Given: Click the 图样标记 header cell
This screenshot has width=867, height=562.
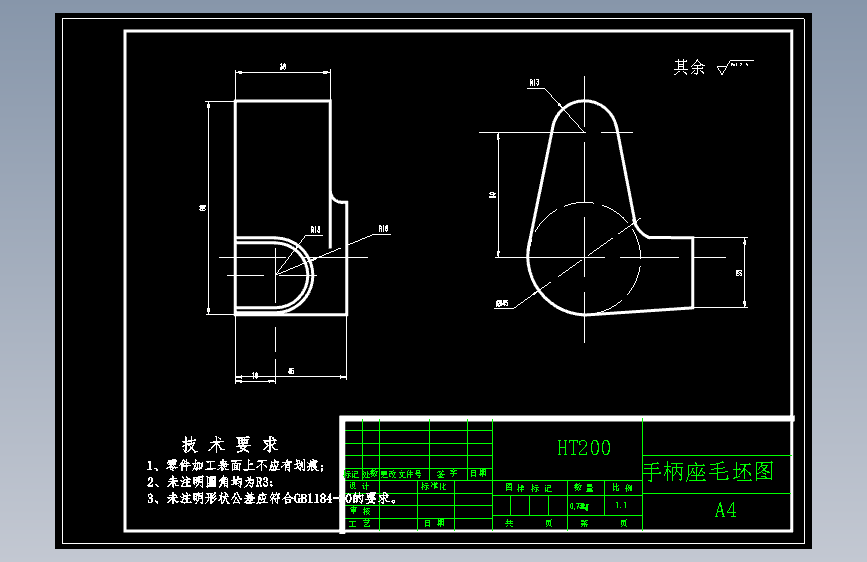Looking at the screenshot, I should [x=529, y=488].
